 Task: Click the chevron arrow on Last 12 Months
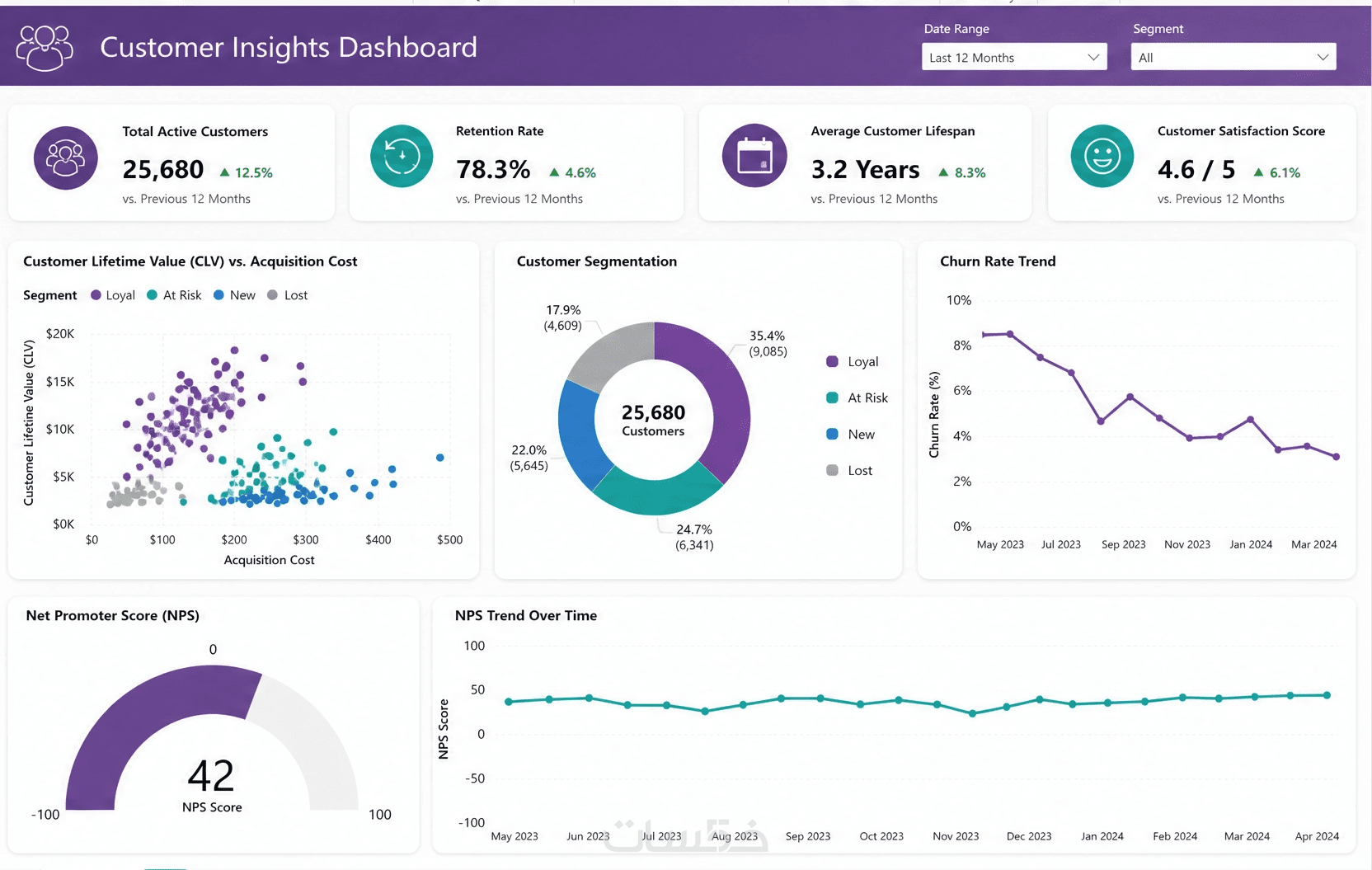coord(1093,58)
